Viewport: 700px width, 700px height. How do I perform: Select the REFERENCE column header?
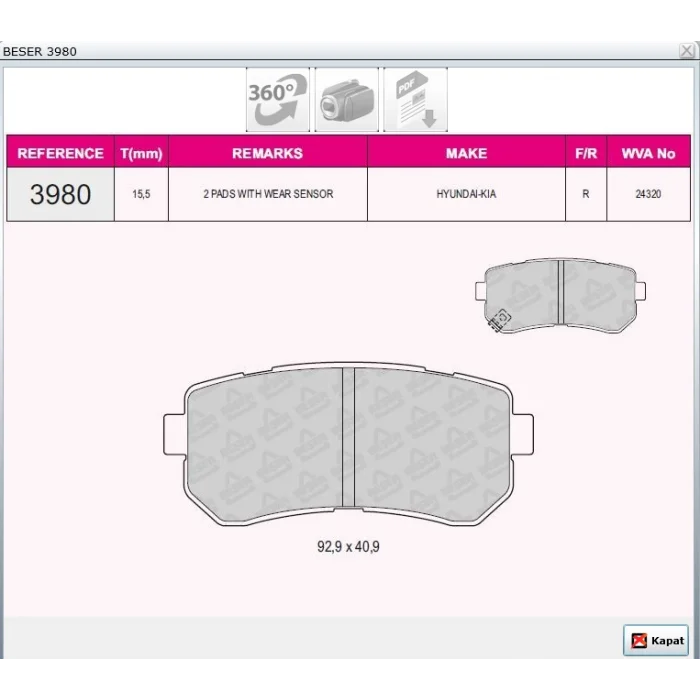(x=61, y=152)
